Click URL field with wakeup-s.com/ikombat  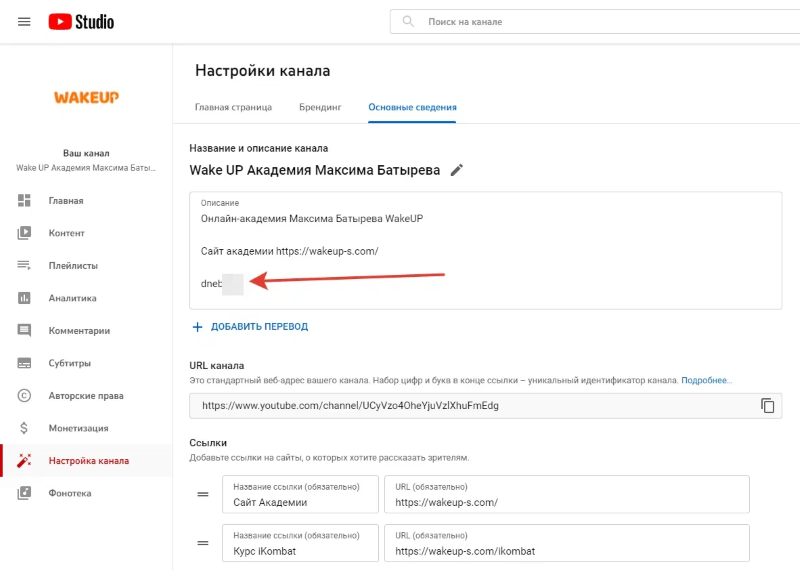(567, 543)
